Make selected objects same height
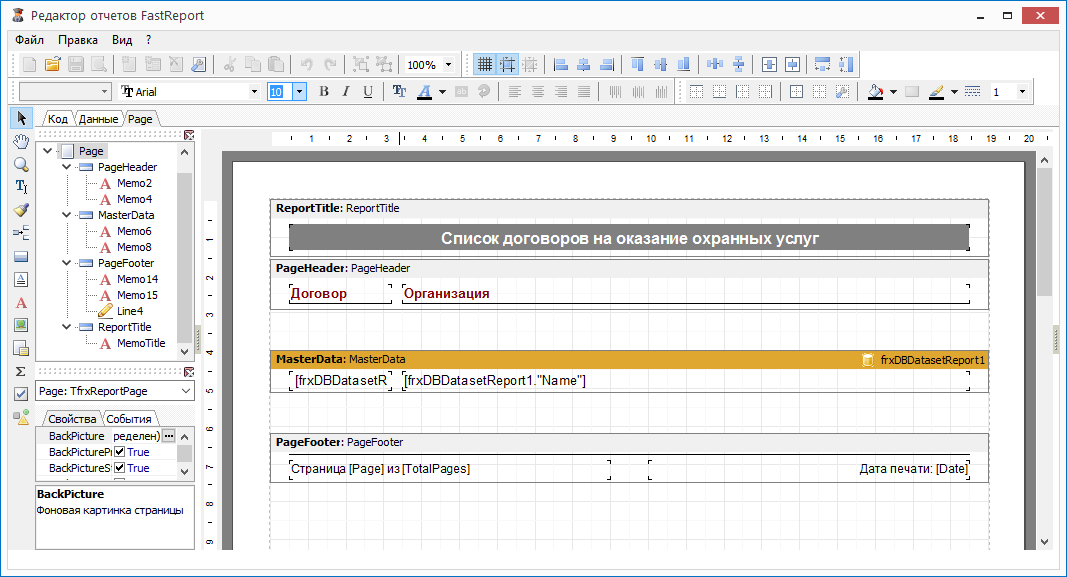 click(846, 65)
